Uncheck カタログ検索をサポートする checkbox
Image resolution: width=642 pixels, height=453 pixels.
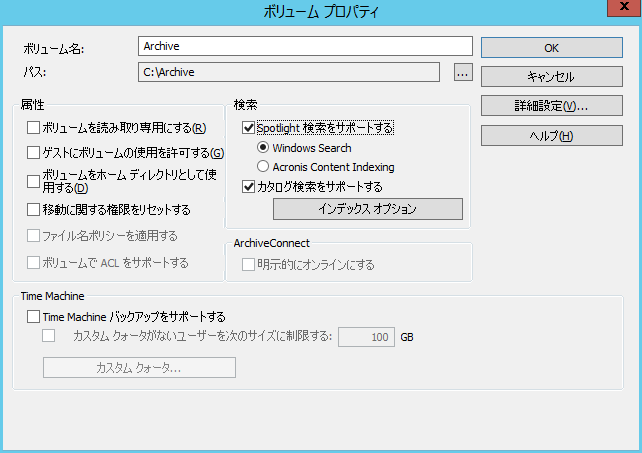pyautogui.click(x=249, y=186)
